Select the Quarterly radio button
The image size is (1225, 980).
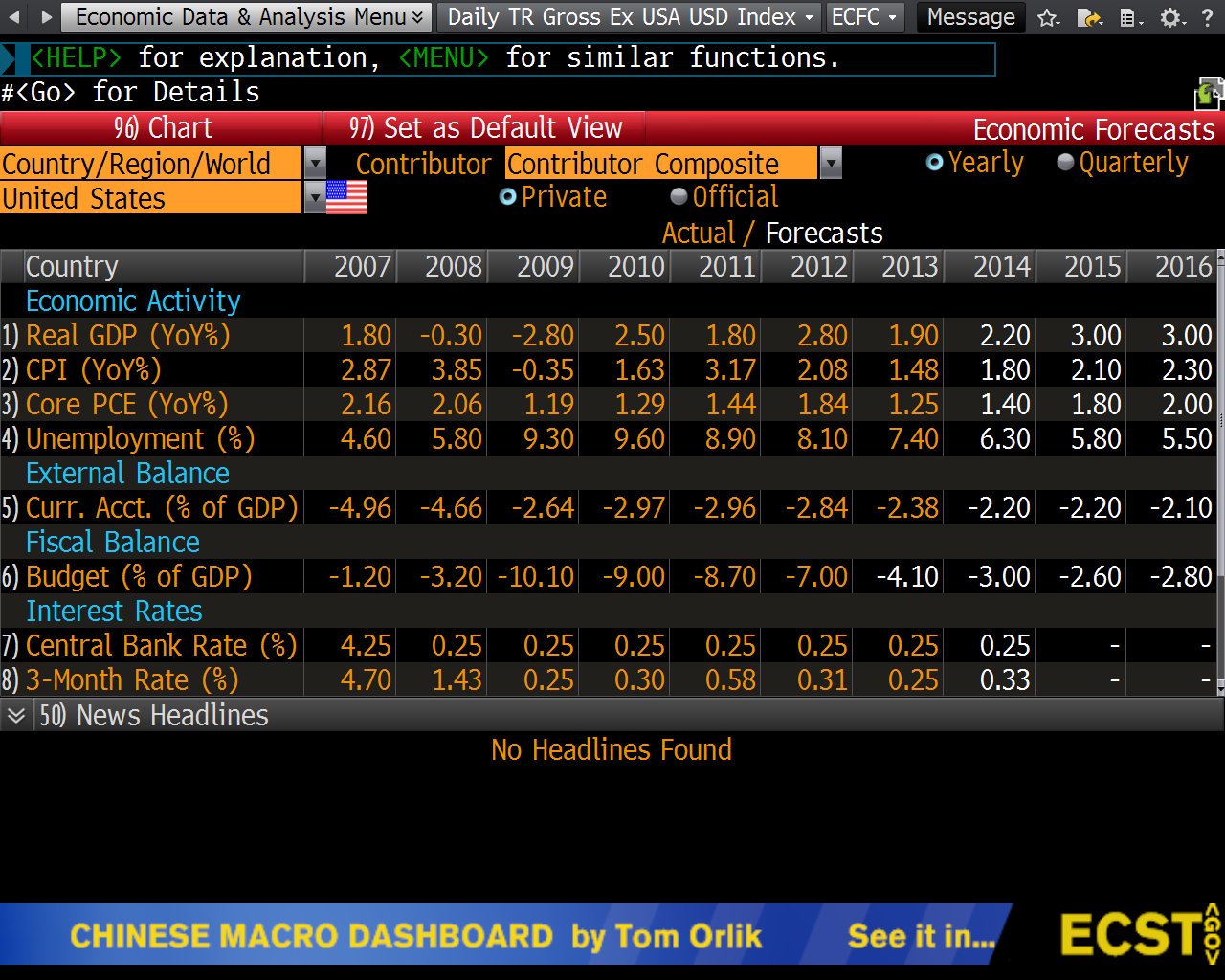(x=1066, y=163)
